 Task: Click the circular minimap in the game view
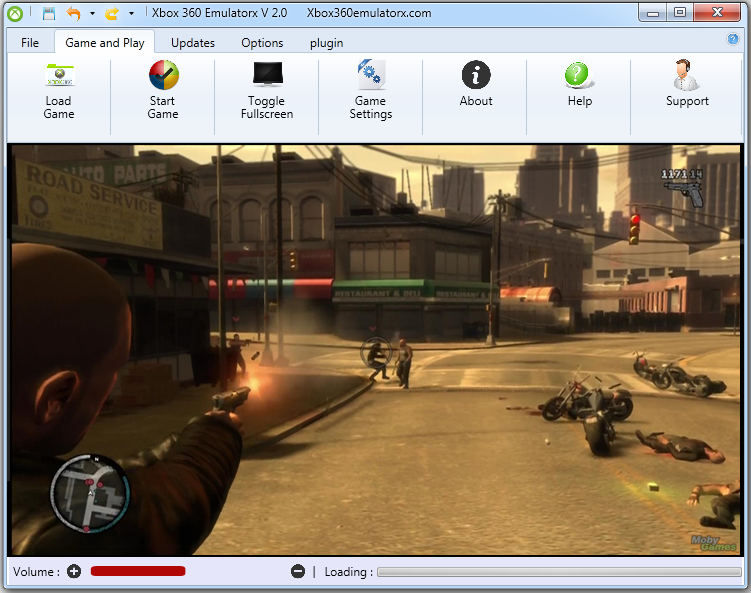pyautogui.click(x=90, y=494)
